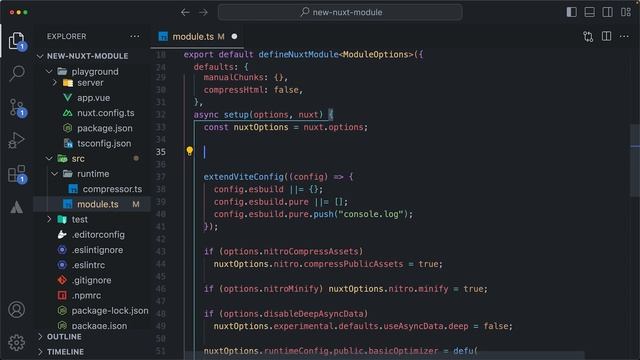Open compressor.ts file
The image size is (640, 360).
click(x=112, y=189)
